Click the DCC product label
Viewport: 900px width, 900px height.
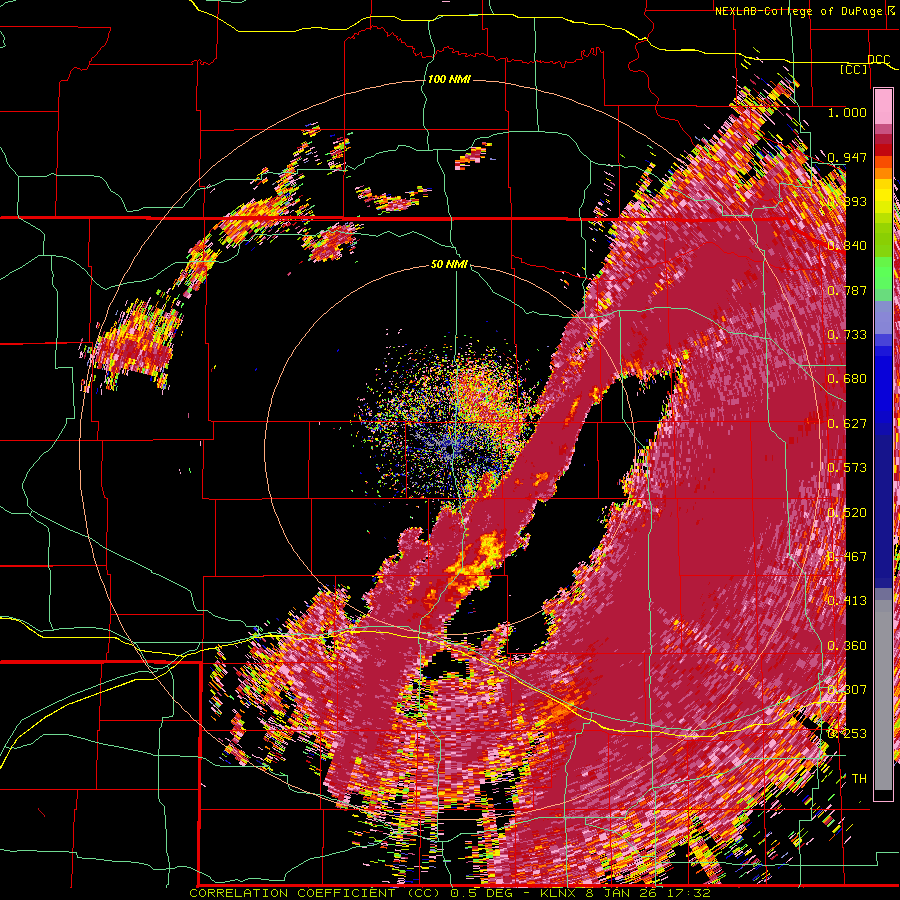879,60
